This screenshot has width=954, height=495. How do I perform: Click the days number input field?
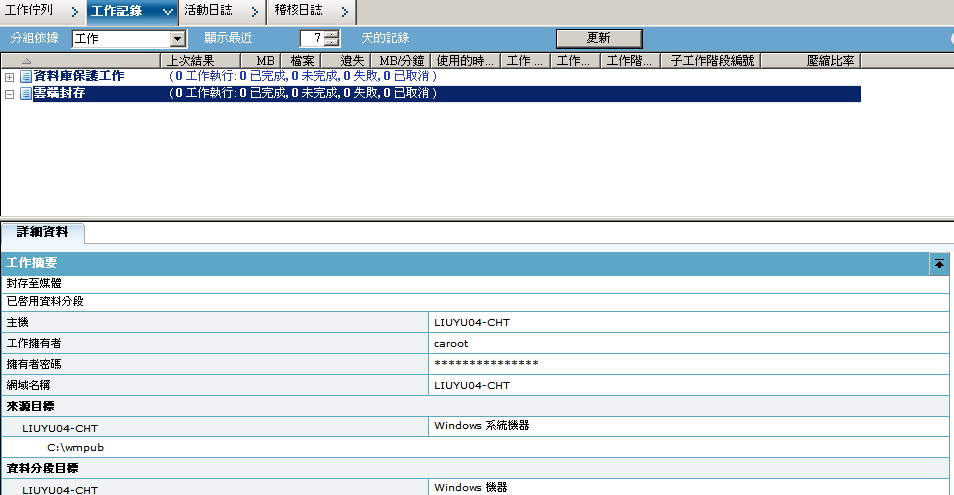pos(312,38)
